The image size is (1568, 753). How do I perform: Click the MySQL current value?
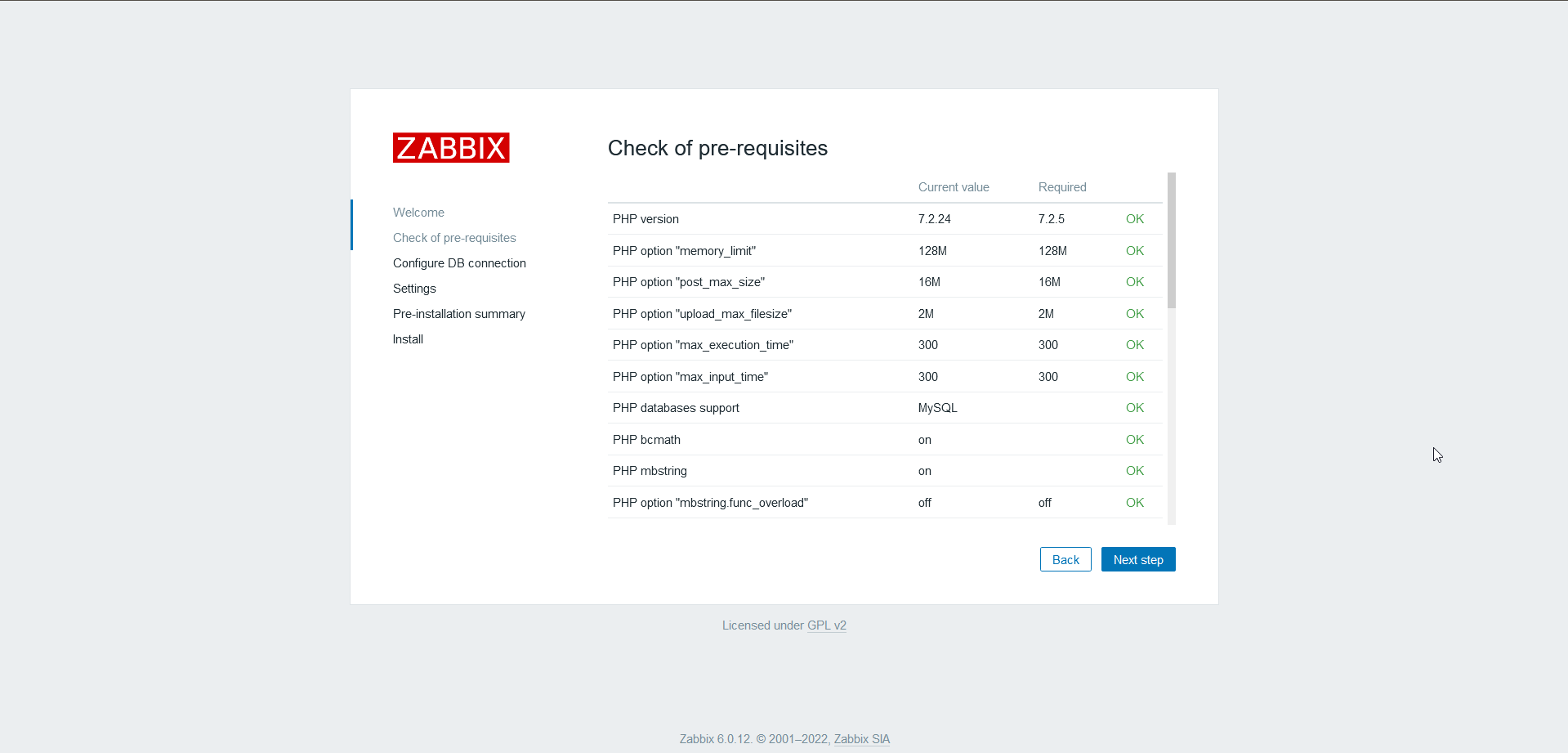937,408
